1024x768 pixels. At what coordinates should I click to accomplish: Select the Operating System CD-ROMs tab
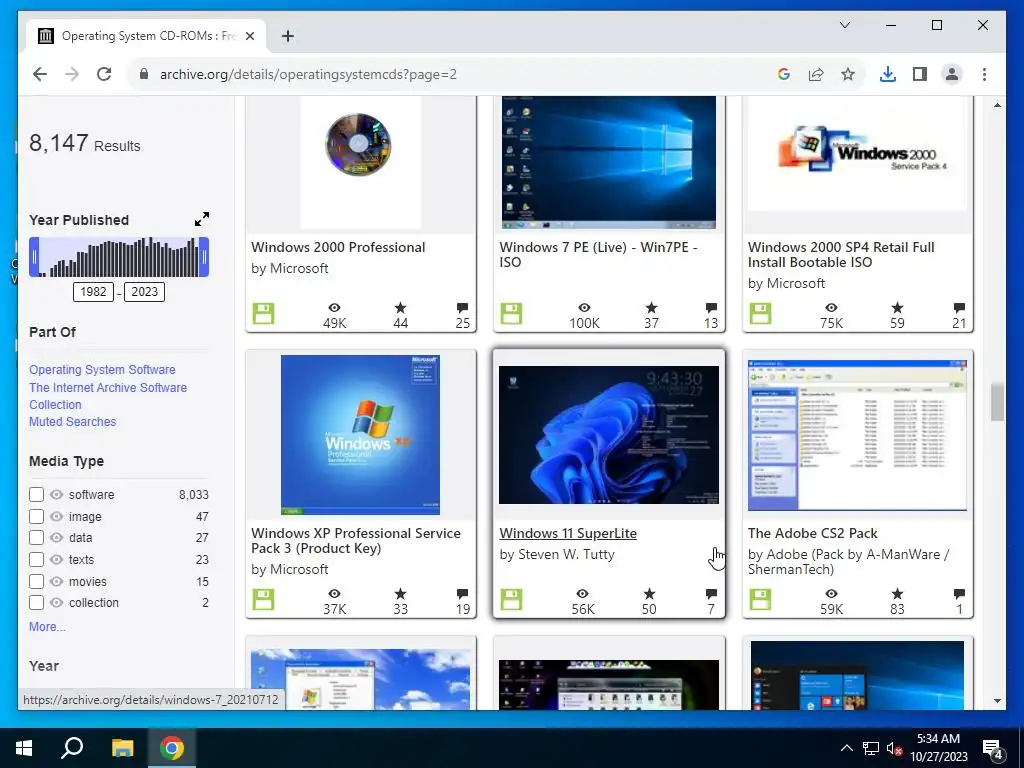(146, 36)
